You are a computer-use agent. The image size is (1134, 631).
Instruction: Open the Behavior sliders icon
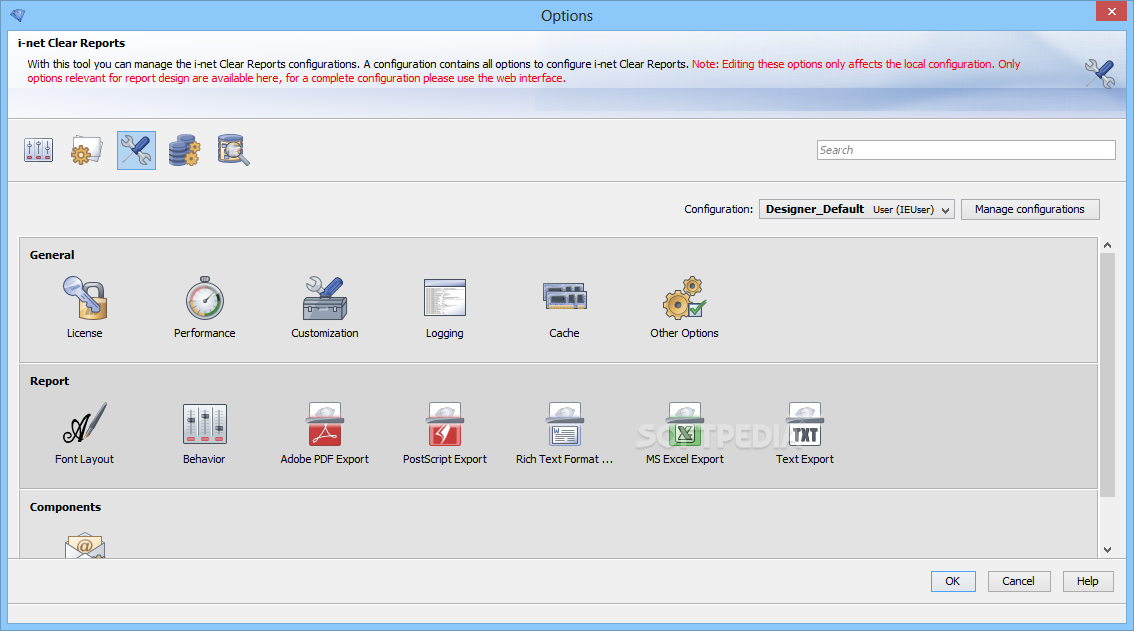click(x=205, y=424)
